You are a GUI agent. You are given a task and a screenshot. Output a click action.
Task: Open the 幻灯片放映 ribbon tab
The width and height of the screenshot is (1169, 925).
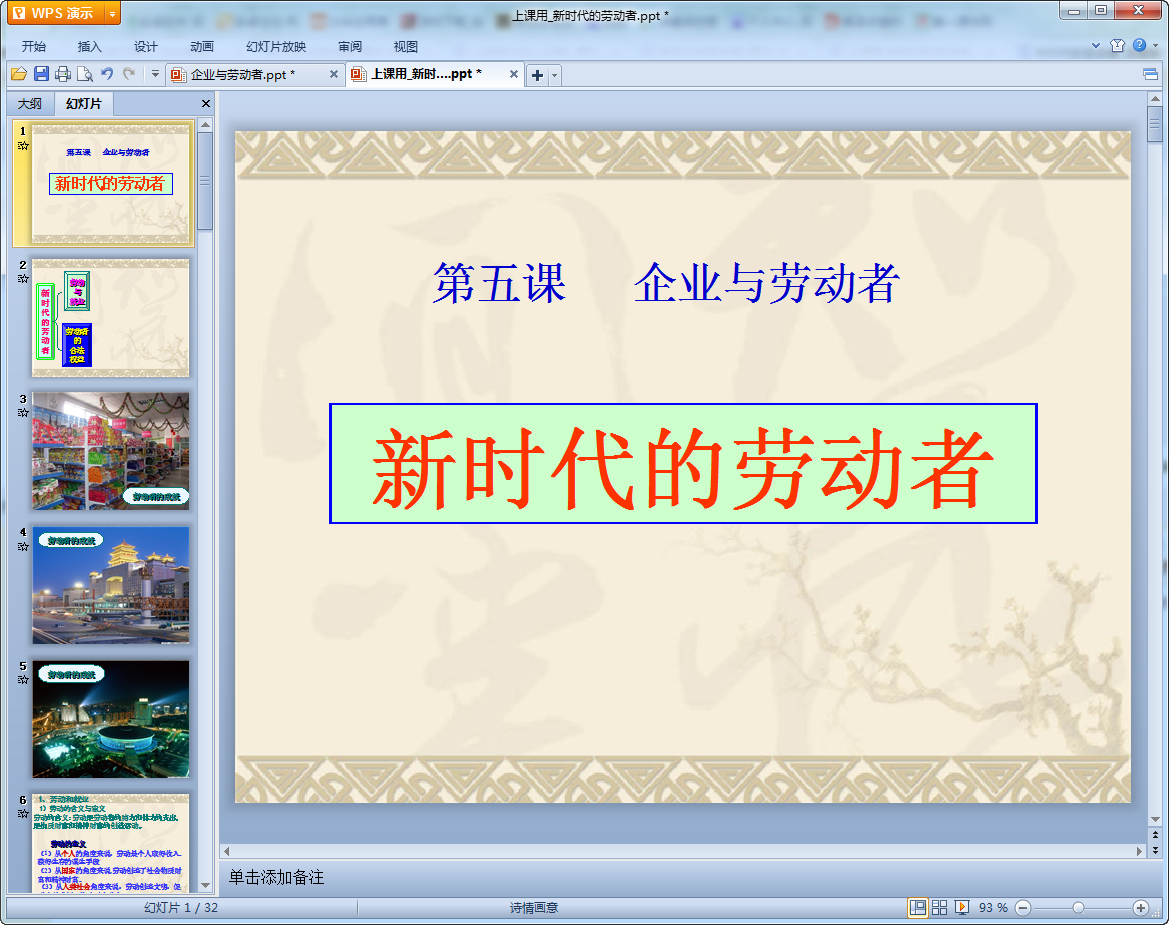[276, 46]
